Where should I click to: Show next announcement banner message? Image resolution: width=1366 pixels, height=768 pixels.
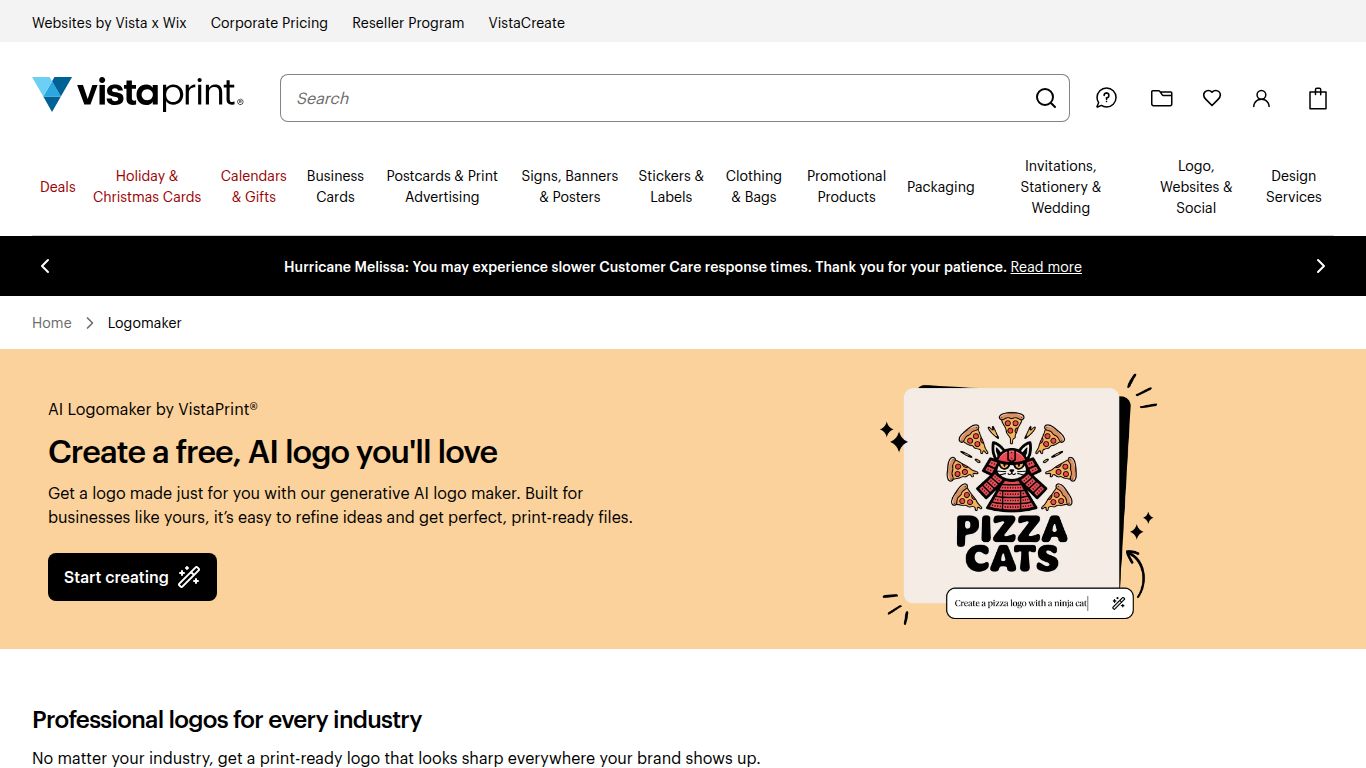click(1320, 266)
